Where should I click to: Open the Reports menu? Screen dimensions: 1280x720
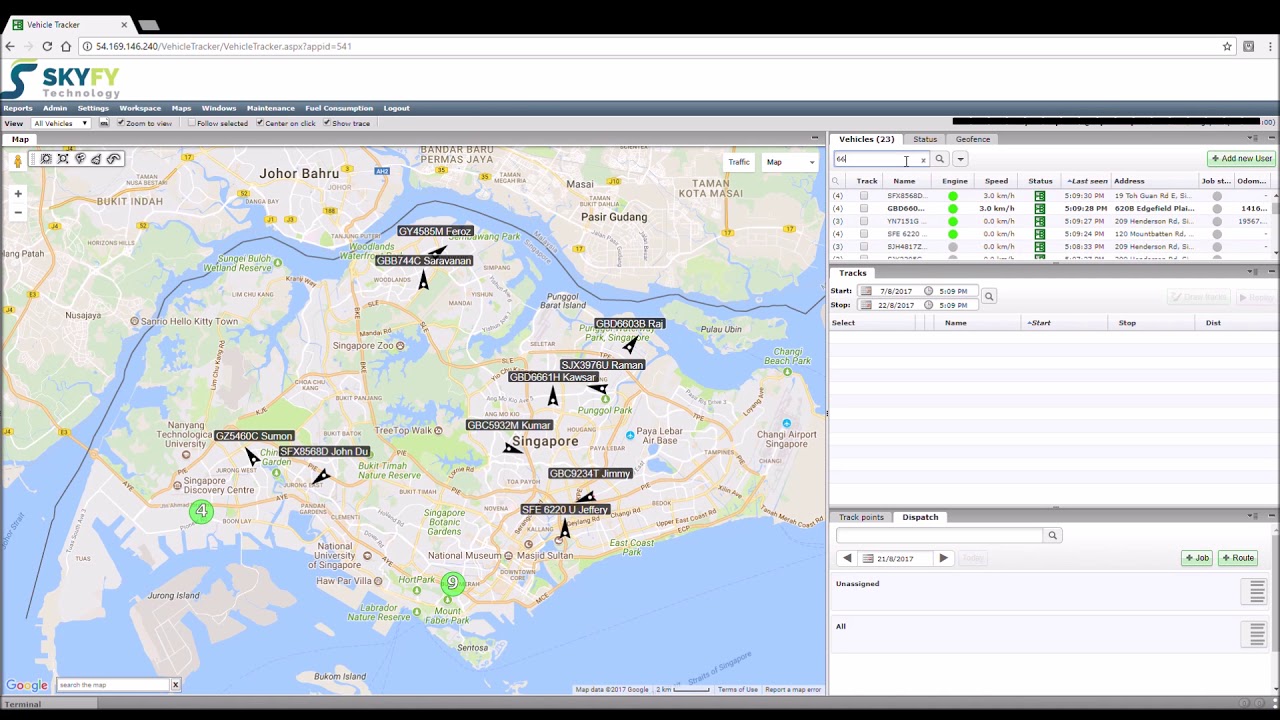click(x=18, y=108)
